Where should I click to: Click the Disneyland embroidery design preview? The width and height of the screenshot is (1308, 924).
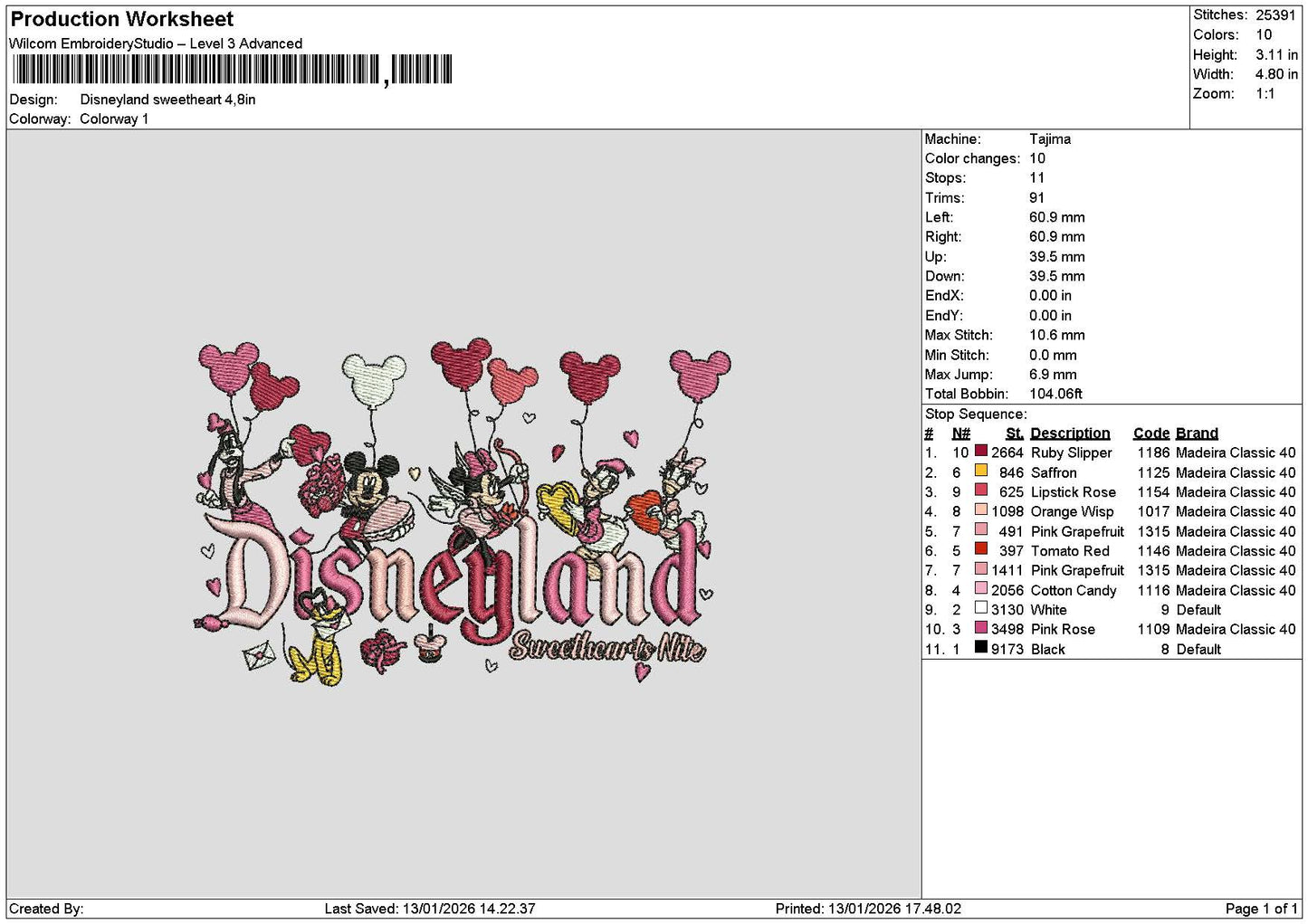coord(463,513)
